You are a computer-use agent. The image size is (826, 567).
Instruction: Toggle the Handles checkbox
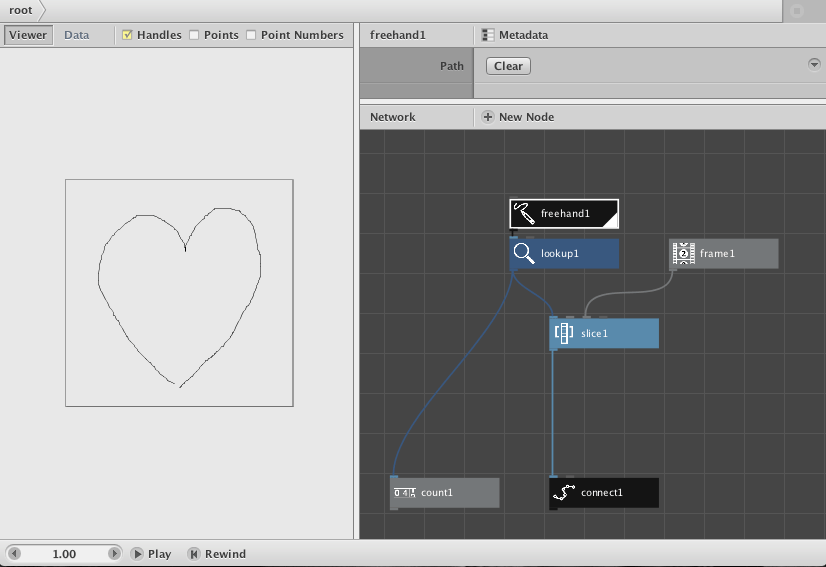pyautogui.click(x=127, y=35)
